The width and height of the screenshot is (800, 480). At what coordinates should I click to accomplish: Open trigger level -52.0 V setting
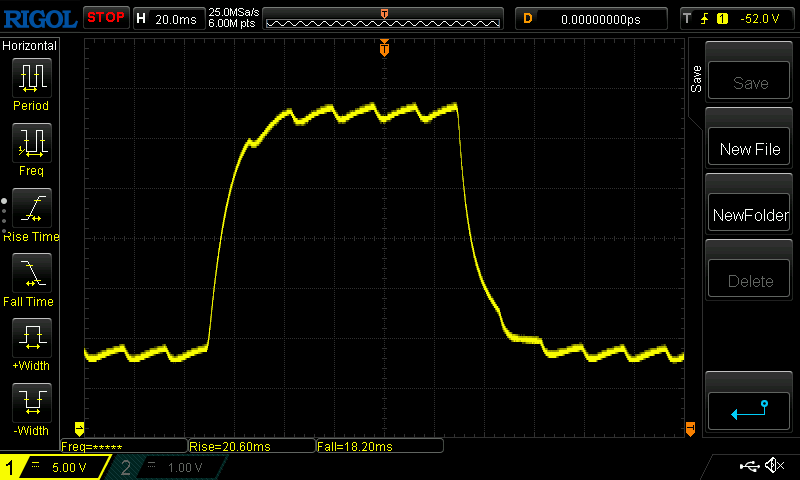click(740, 18)
